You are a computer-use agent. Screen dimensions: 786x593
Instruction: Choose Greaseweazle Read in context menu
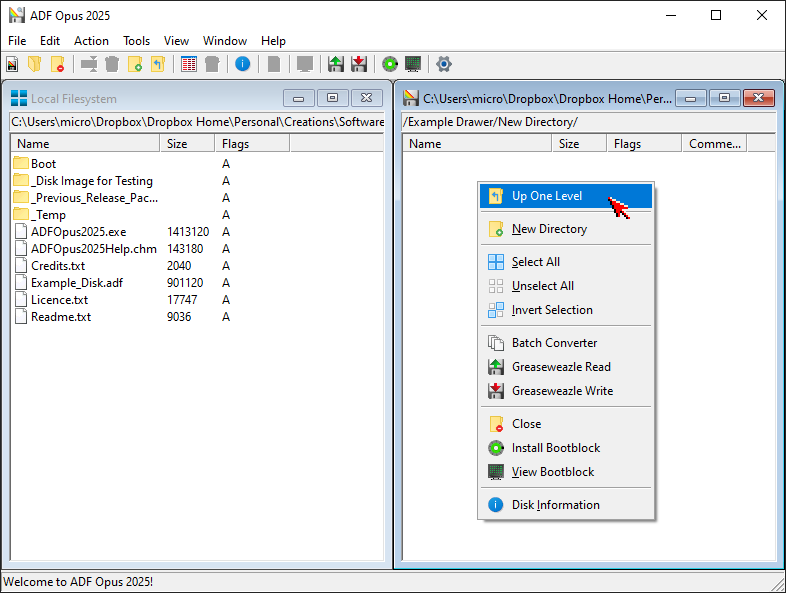click(566, 367)
